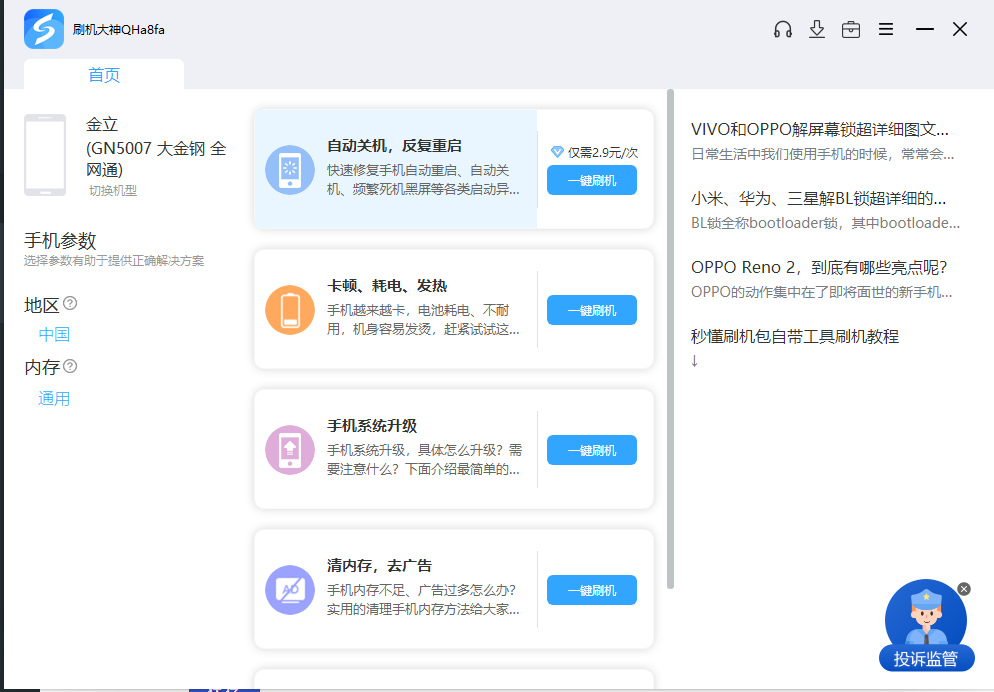Viewport: 994px width, 692px height.
Task: Click 切换机型 to change phone model
Action: pos(113,191)
